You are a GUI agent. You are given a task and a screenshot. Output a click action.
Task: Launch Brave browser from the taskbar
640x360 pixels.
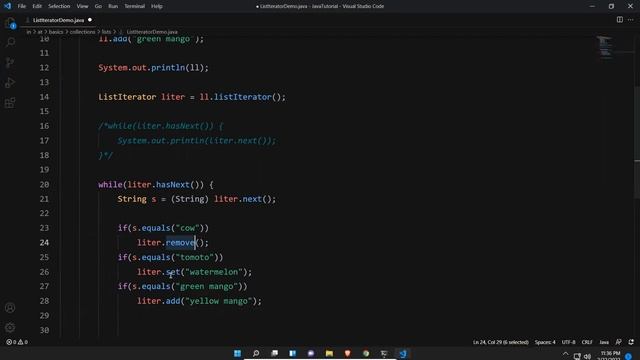point(347,353)
